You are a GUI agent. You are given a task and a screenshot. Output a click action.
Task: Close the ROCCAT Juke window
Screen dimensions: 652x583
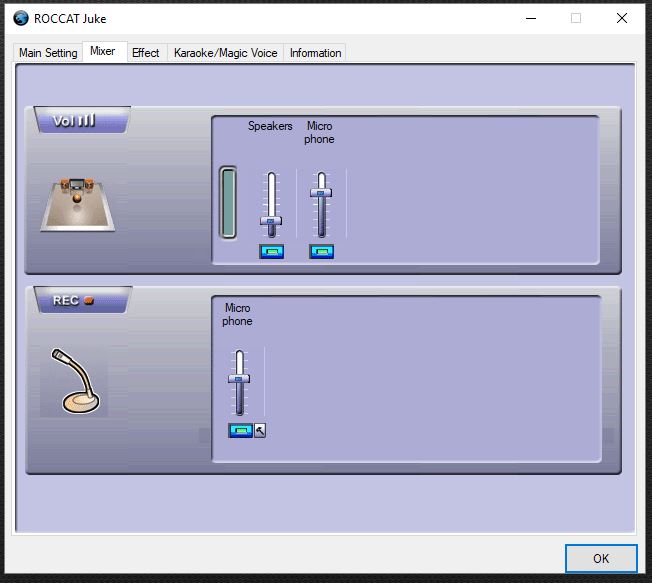coord(622,18)
